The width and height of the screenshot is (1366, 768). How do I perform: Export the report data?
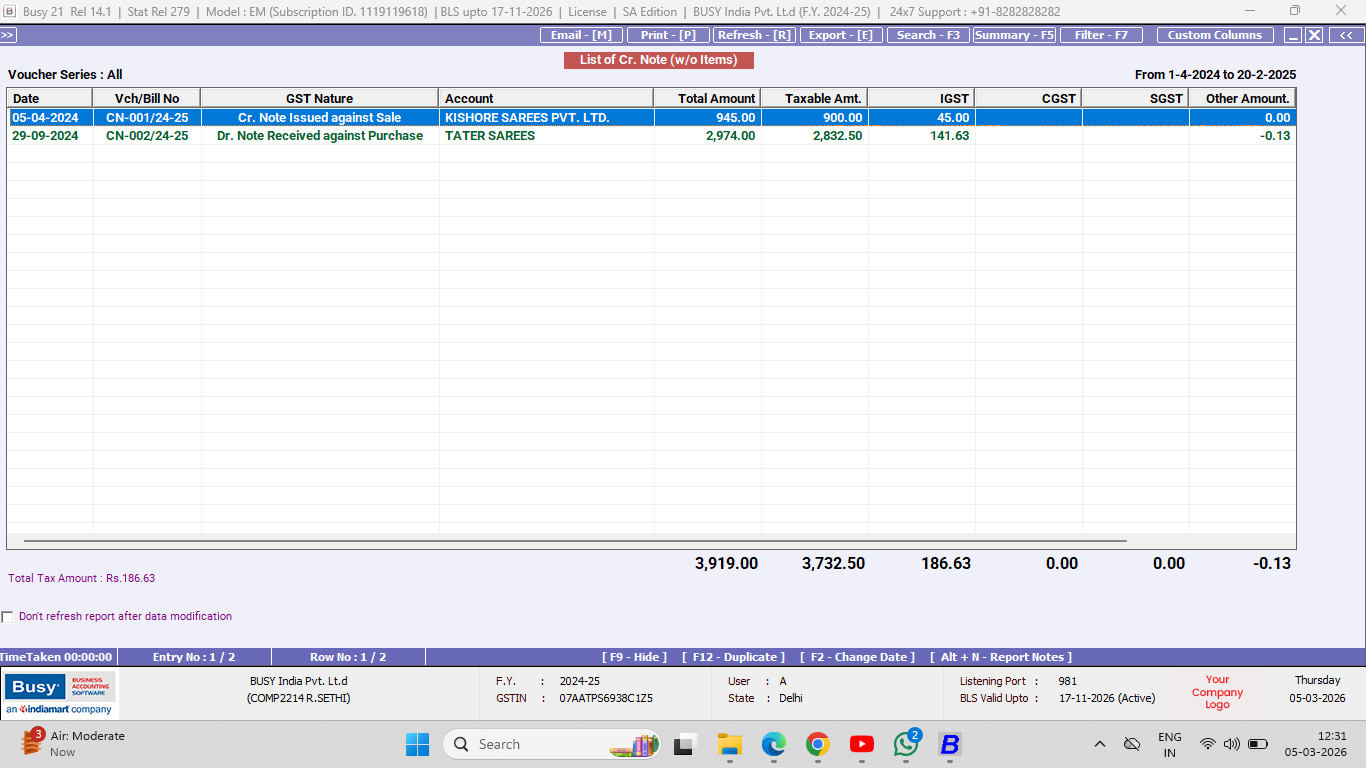[841, 34]
